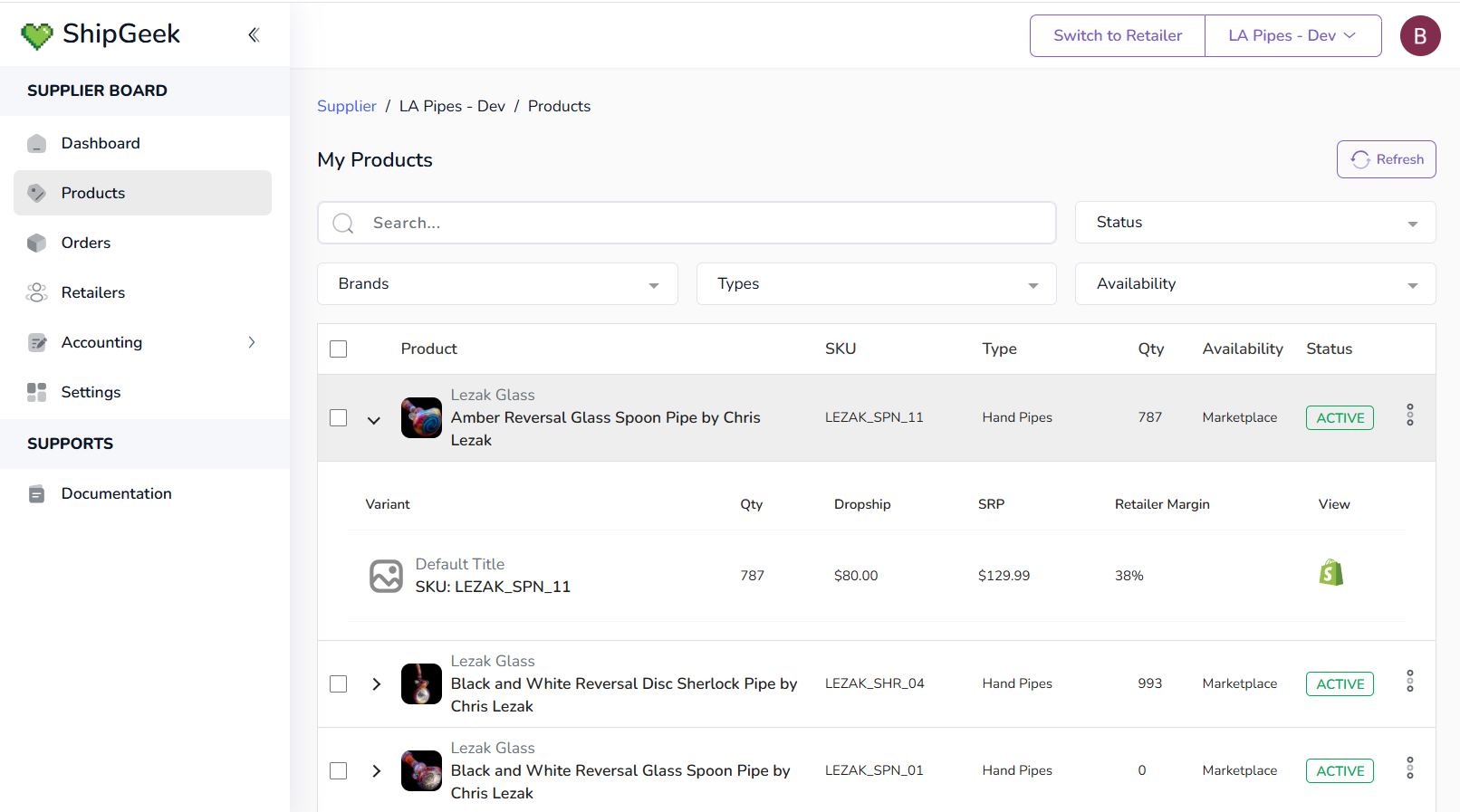
Task: Click the placeholder image icon for Default Title
Action: click(386, 576)
